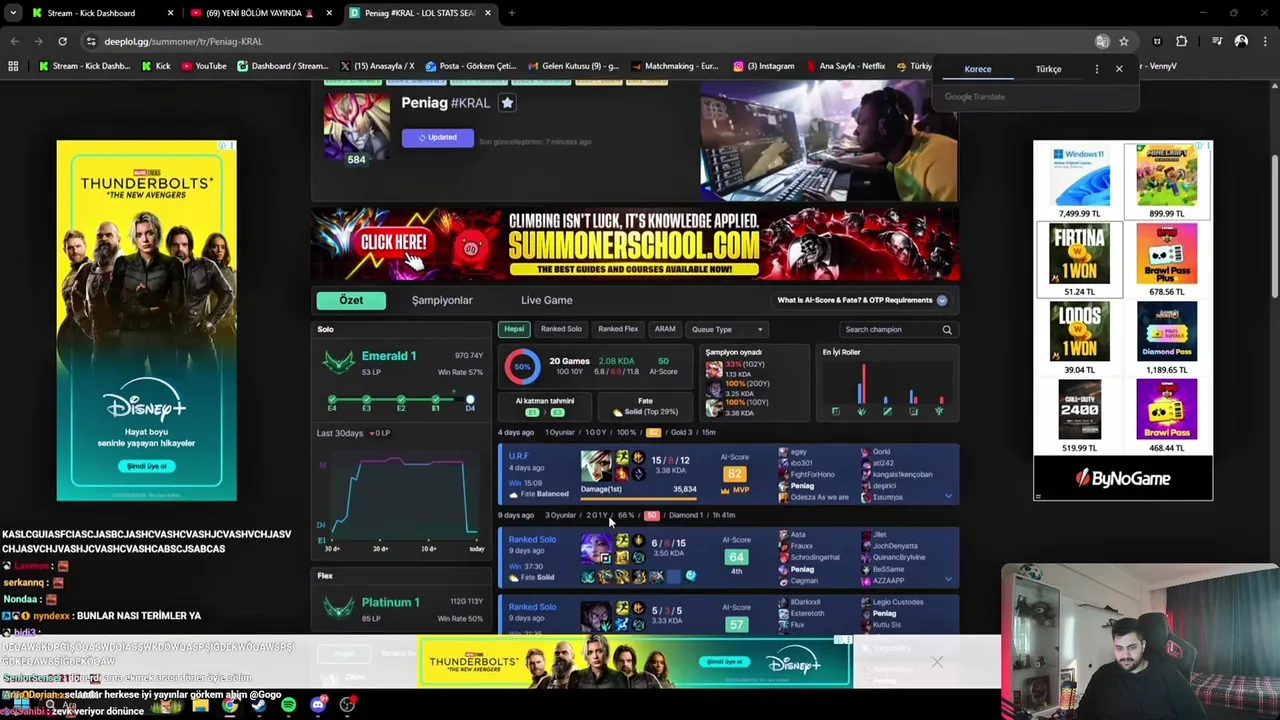Viewport: 1280px width, 720px height.
Task: Open the browser extensions puzzle icon
Action: tap(1182, 41)
